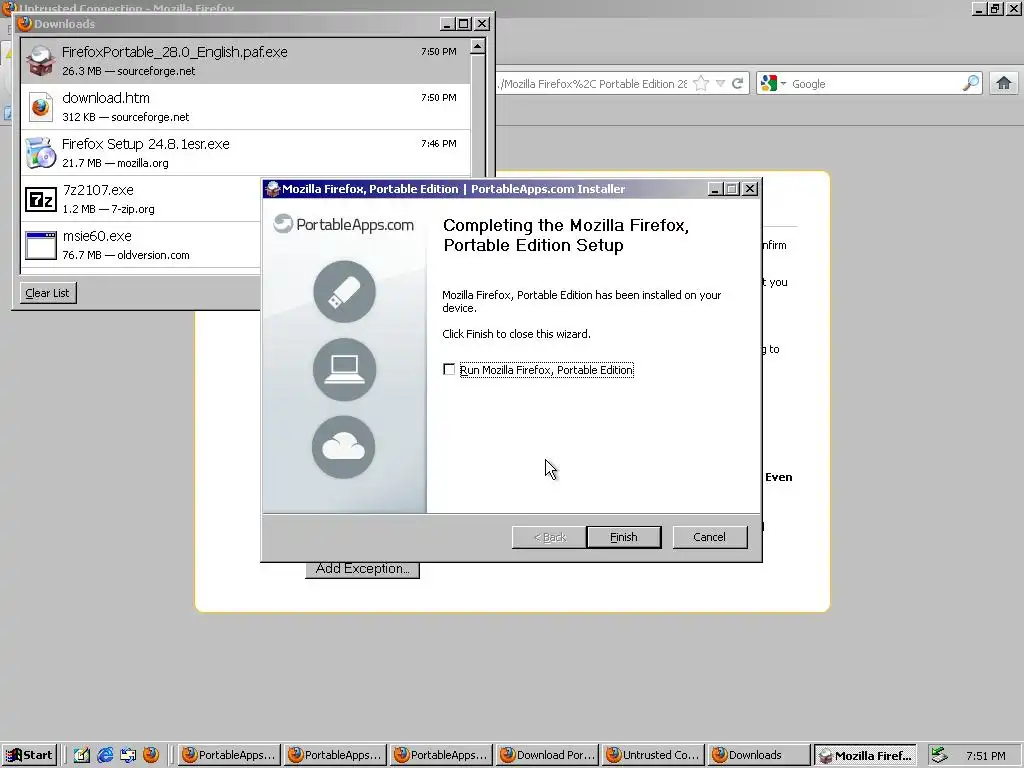Switch to second PortableApps taskbar button

point(335,755)
